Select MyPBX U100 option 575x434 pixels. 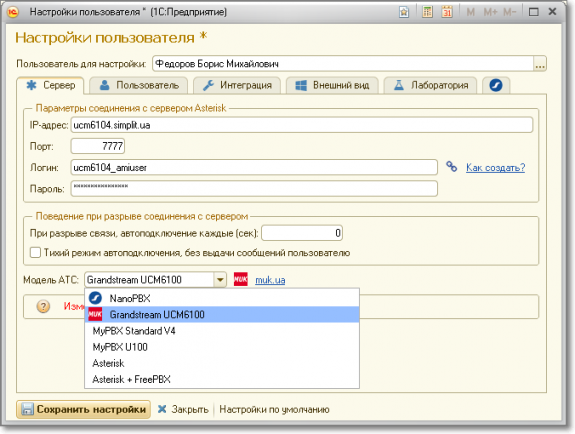(222, 347)
